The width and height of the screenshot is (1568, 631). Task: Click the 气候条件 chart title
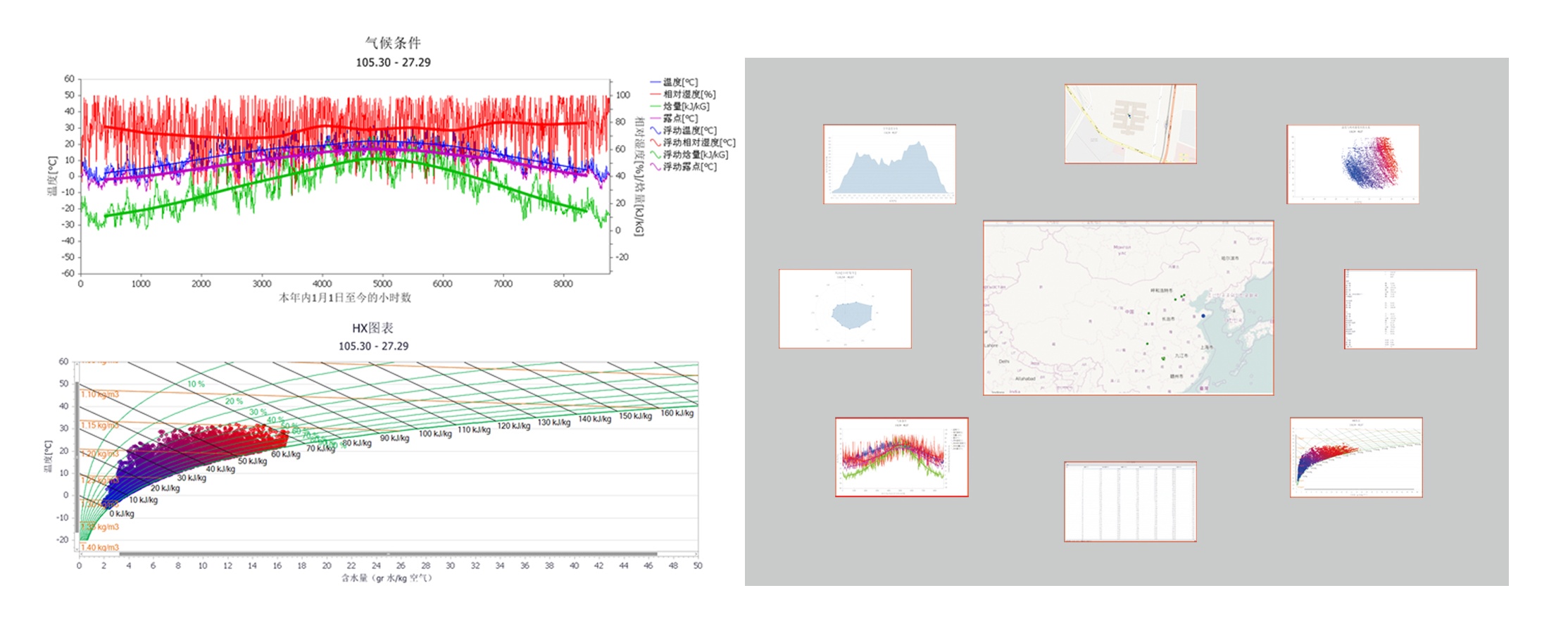[393, 43]
